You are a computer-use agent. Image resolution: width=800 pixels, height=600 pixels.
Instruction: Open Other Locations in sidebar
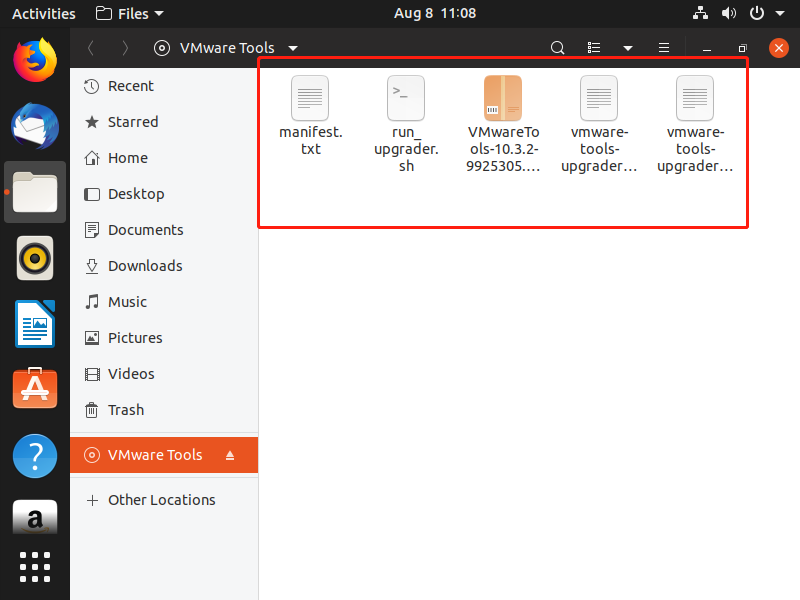click(x=164, y=500)
